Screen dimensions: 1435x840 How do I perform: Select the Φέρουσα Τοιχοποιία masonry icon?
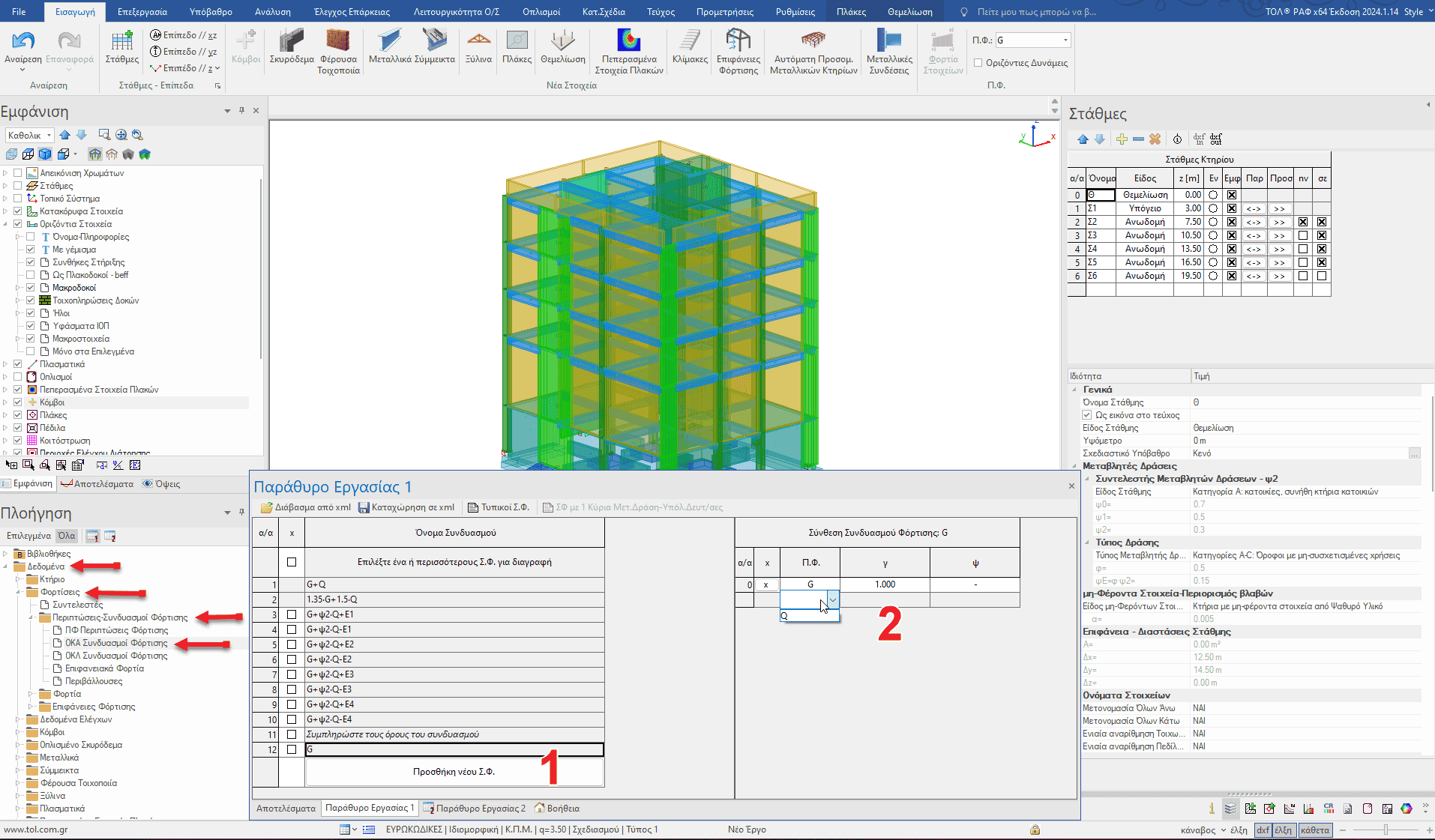pos(338,42)
